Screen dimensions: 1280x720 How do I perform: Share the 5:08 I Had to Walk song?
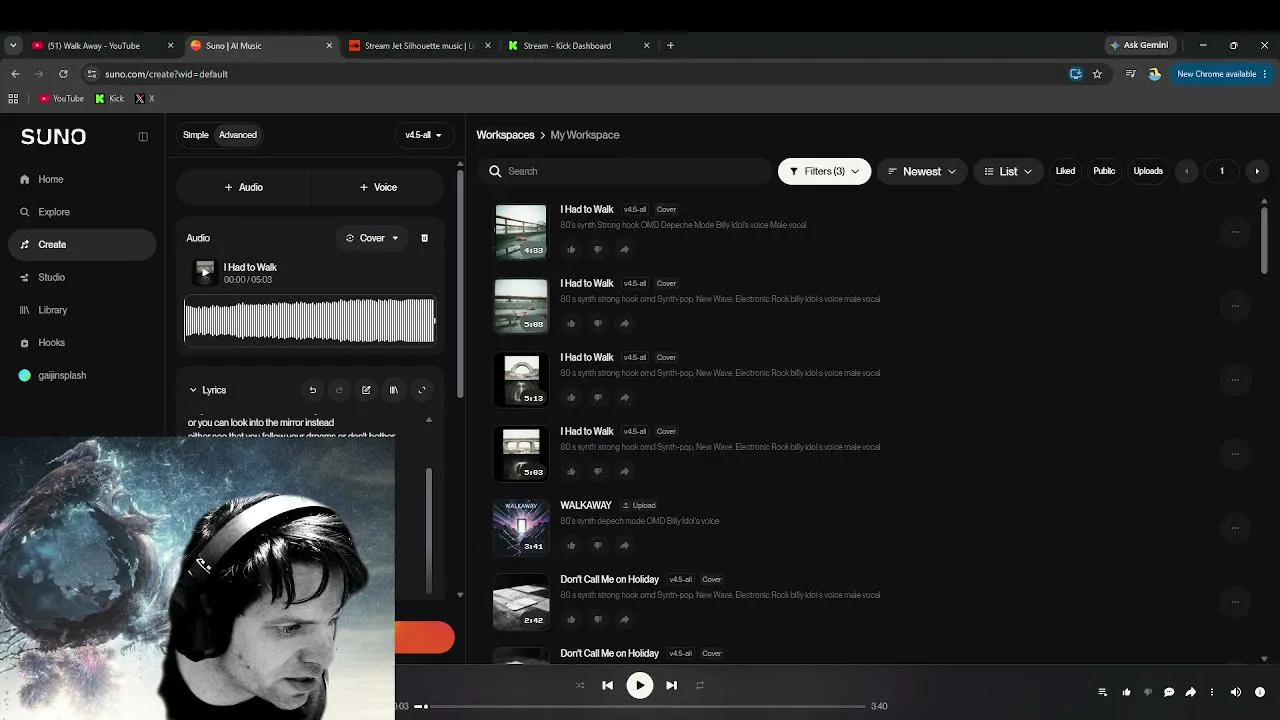(x=625, y=323)
